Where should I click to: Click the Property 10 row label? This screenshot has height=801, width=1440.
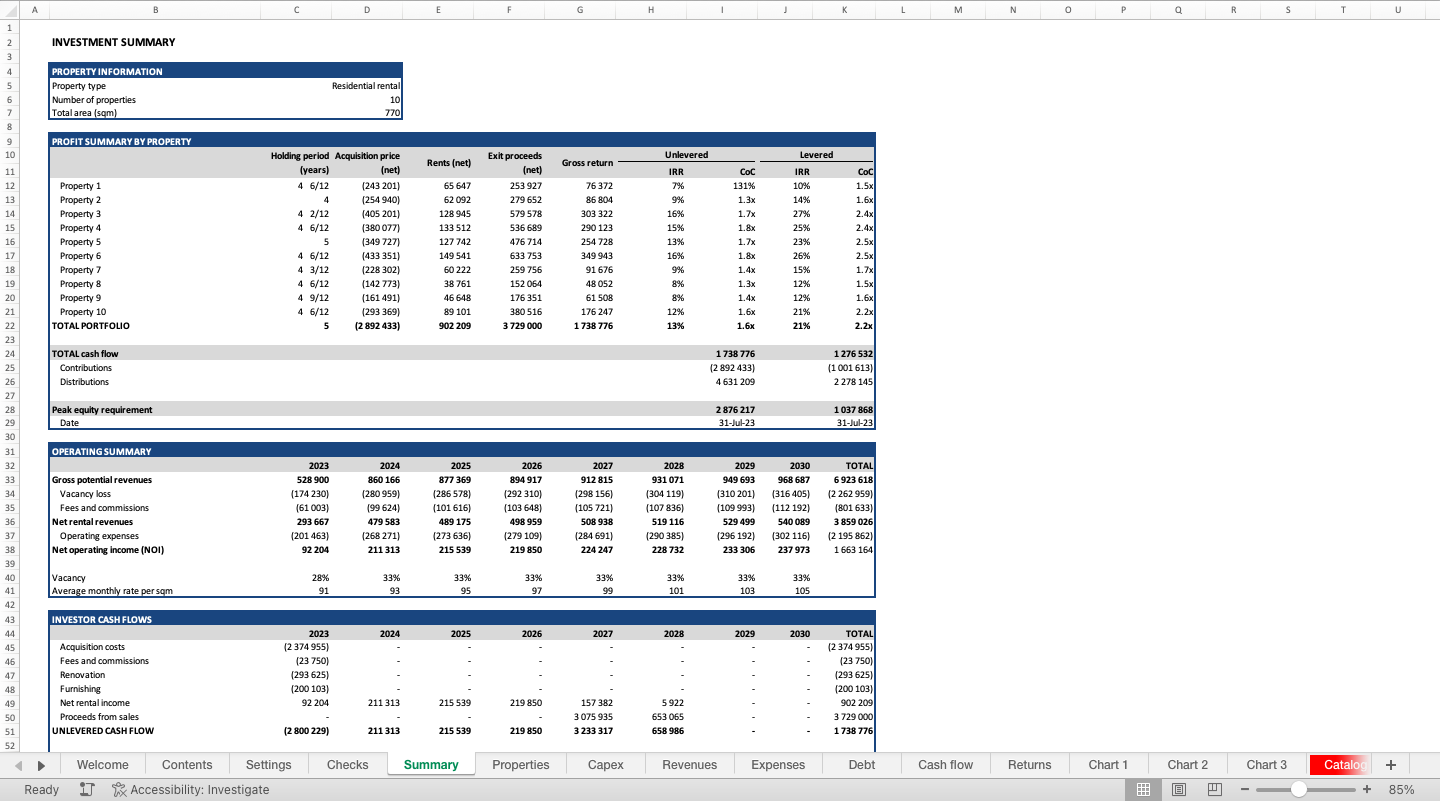tap(82, 312)
